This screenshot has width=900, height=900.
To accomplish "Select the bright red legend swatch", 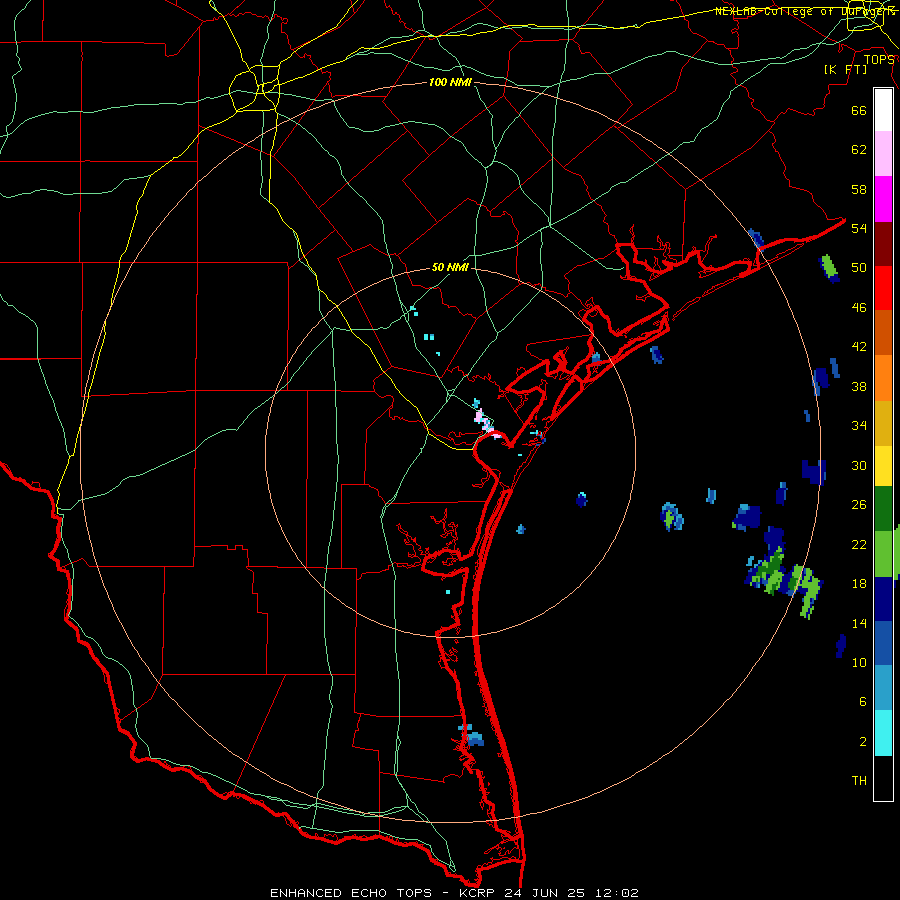I will click(883, 288).
